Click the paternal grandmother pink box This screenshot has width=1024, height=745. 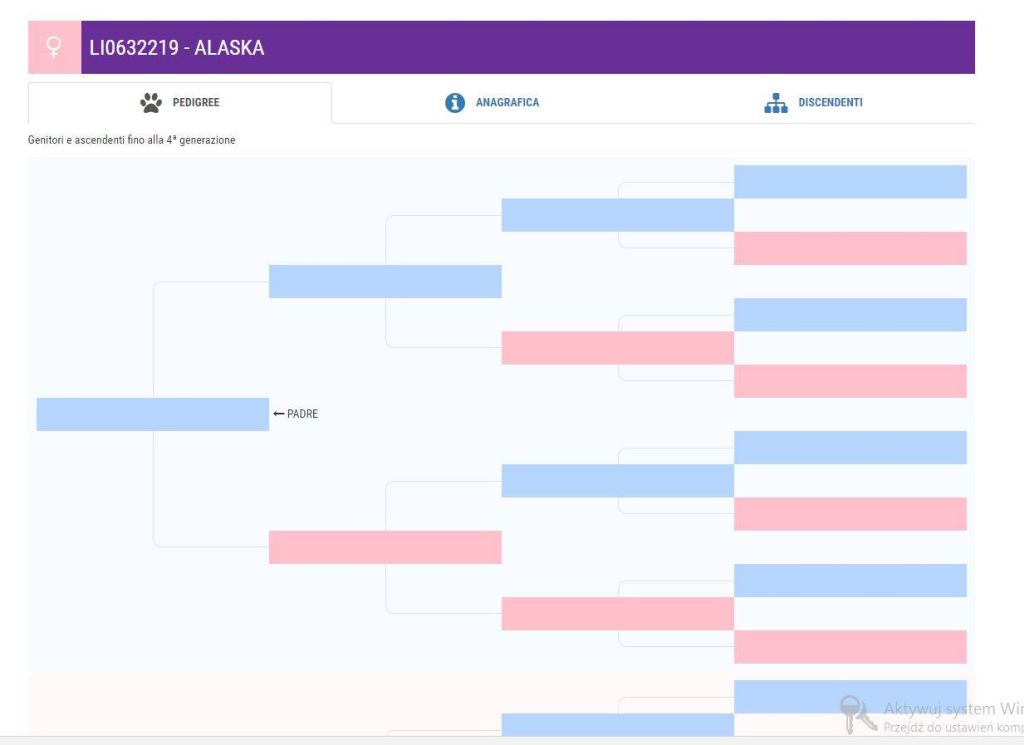[385, 547]
